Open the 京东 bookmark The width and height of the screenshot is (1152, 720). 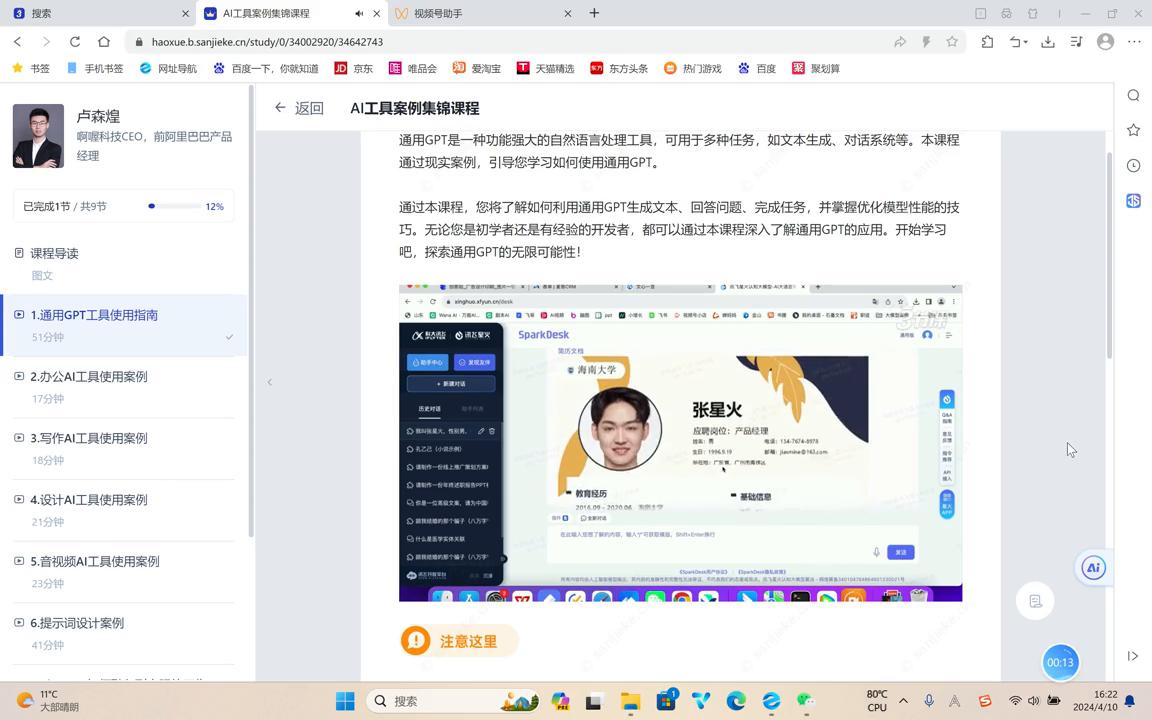(x=353, y=68)
